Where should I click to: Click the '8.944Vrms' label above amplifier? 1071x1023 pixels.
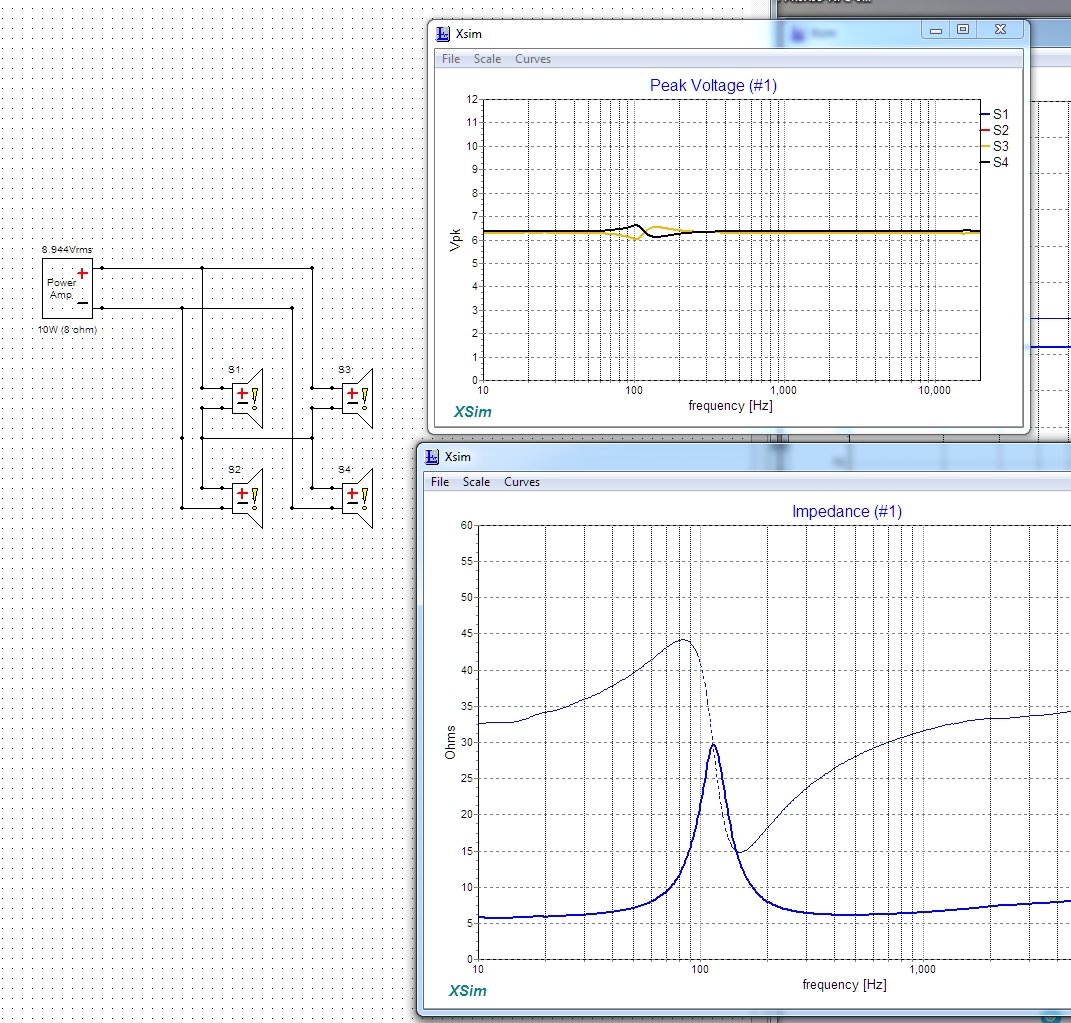67,249
